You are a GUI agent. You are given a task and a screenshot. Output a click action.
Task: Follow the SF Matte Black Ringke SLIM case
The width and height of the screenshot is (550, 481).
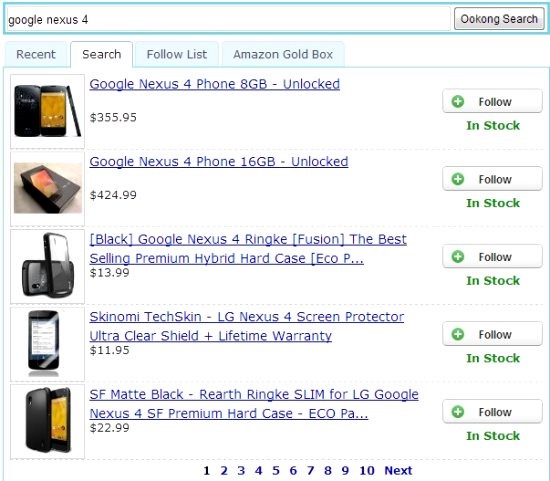tap(492, 412)
